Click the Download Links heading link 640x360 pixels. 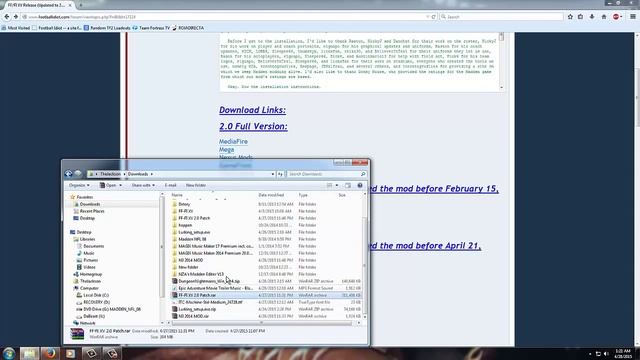[252, 110]
